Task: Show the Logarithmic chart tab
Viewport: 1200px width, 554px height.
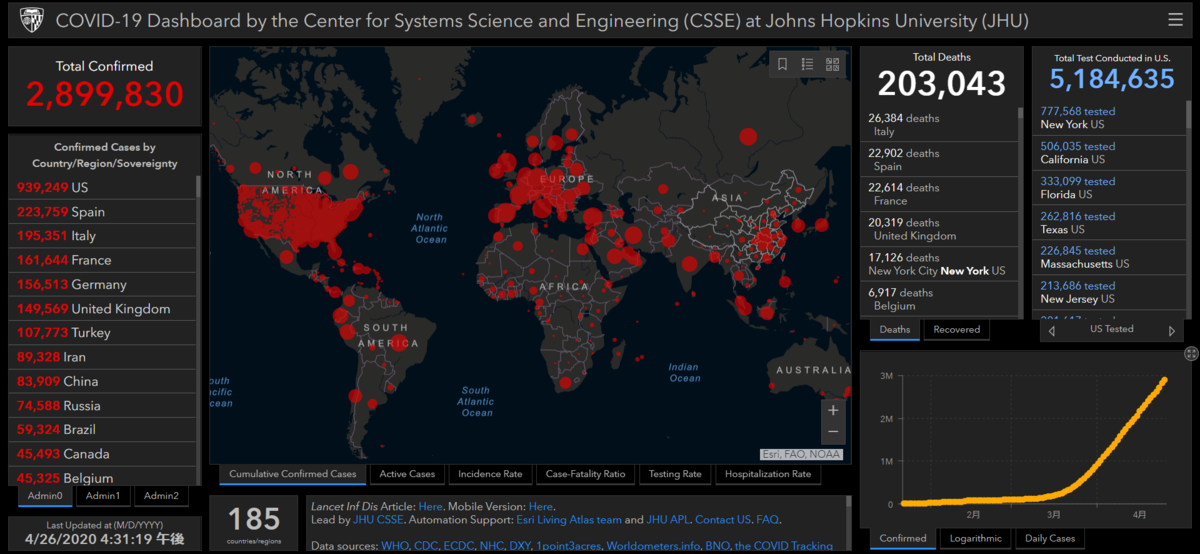Action: (975, 538)
